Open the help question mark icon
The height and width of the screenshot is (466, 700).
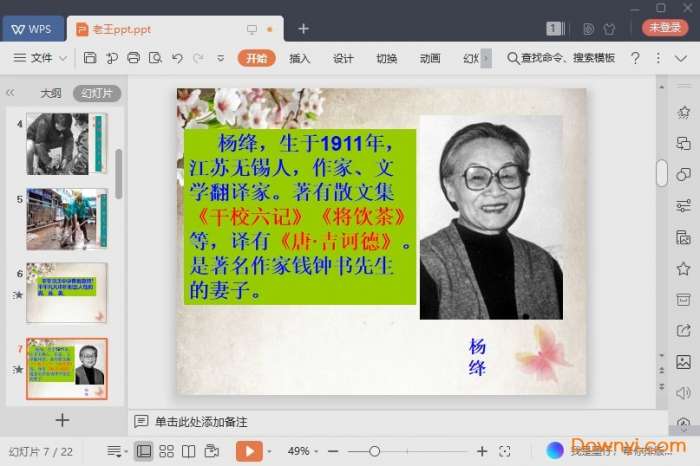[635, 58]
